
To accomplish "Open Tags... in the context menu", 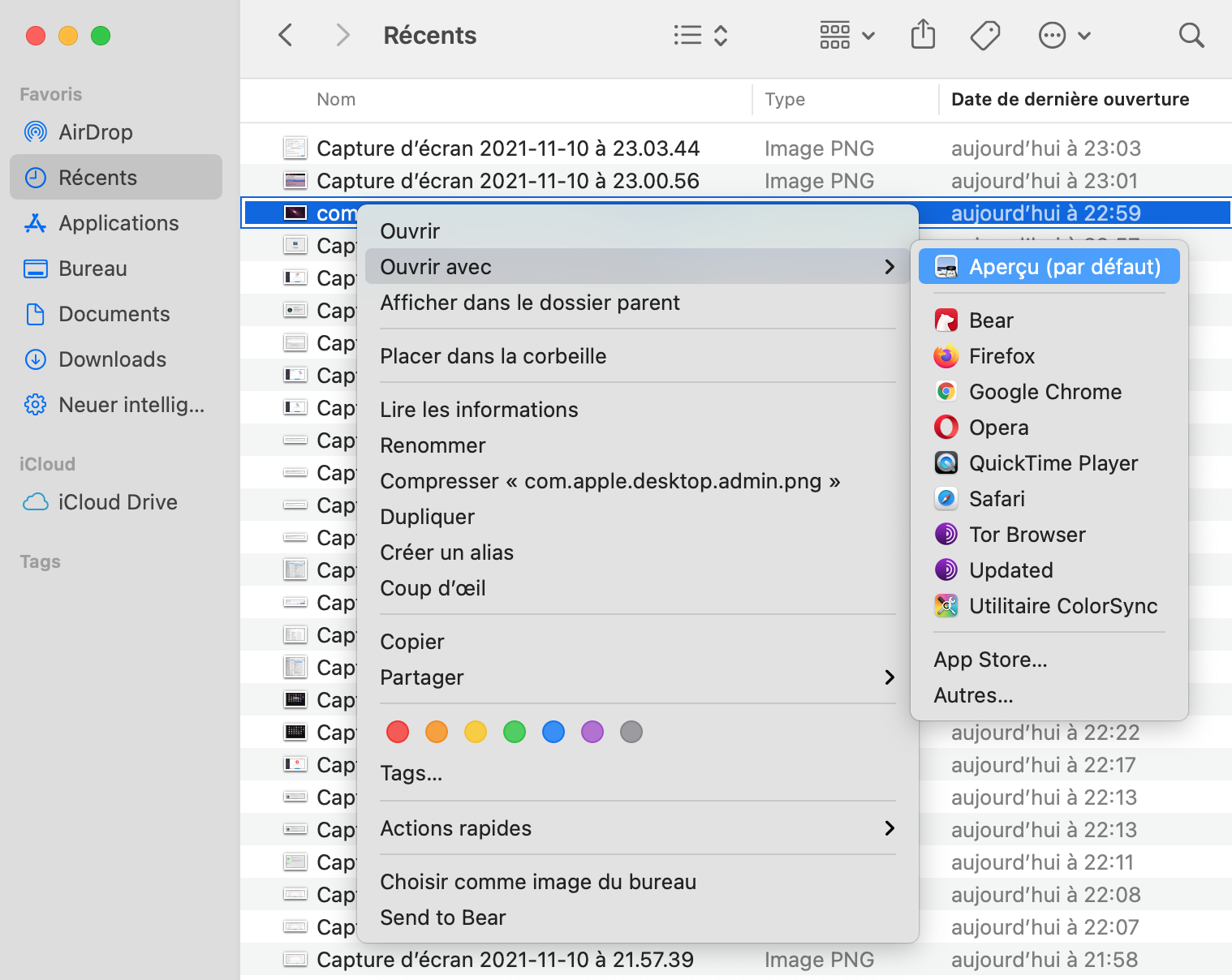I will click(637, 773).
